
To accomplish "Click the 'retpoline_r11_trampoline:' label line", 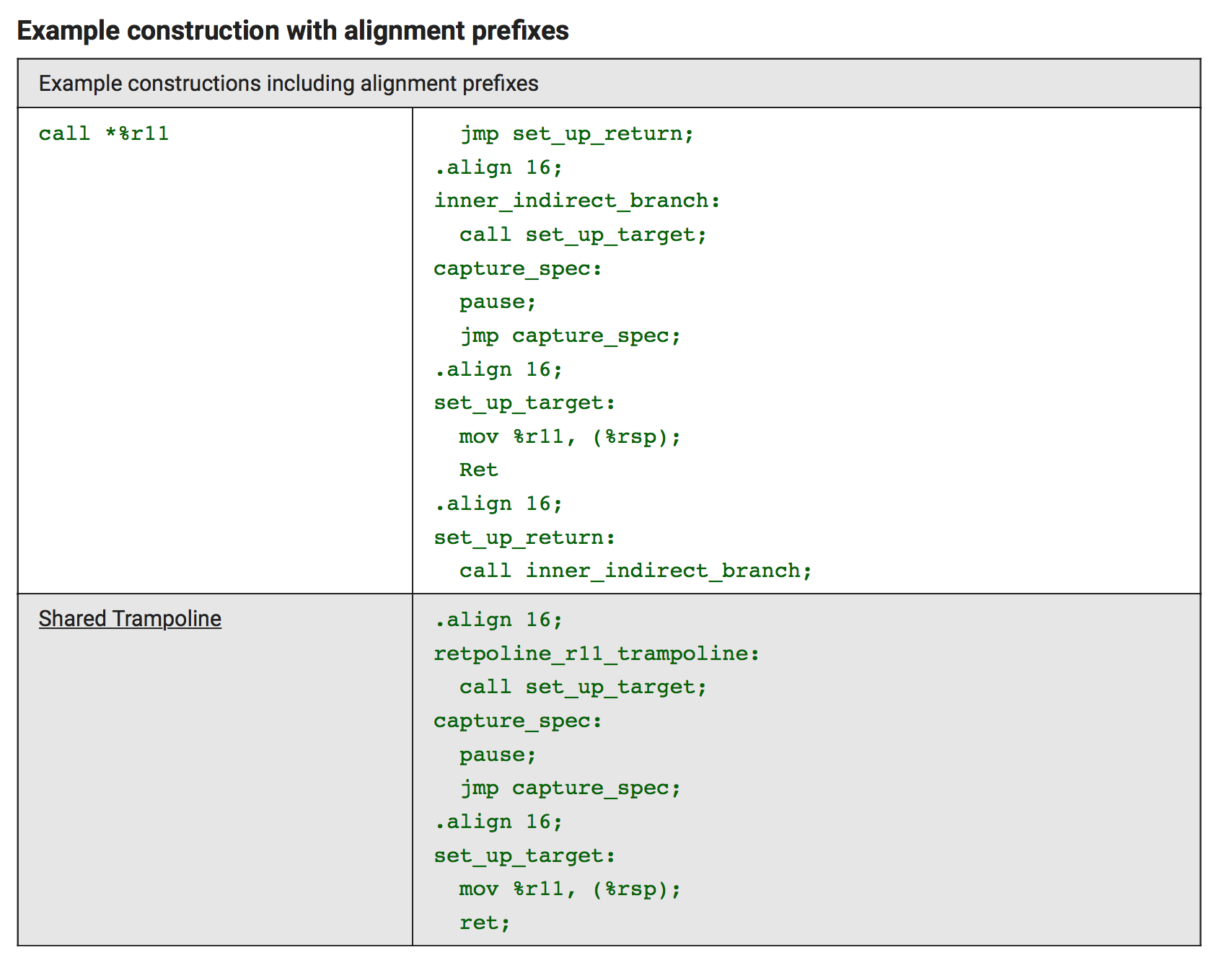I will coord(597,654).
